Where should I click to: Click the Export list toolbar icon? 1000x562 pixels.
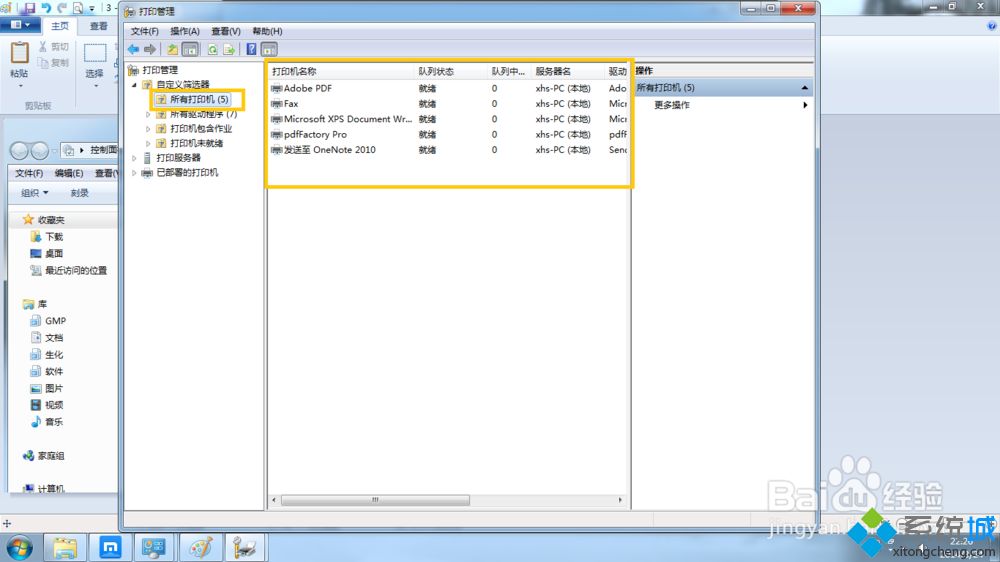pos(229,49)
